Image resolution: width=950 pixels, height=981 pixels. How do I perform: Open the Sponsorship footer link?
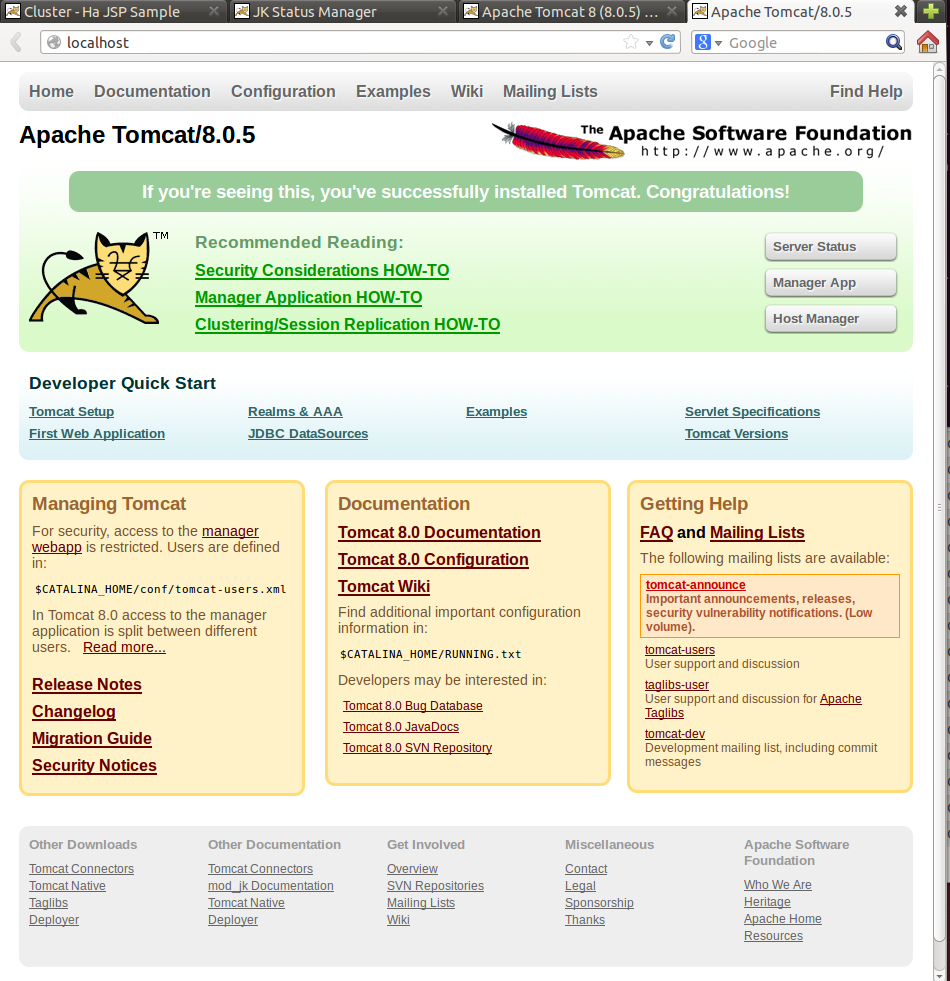pos(599,903)
